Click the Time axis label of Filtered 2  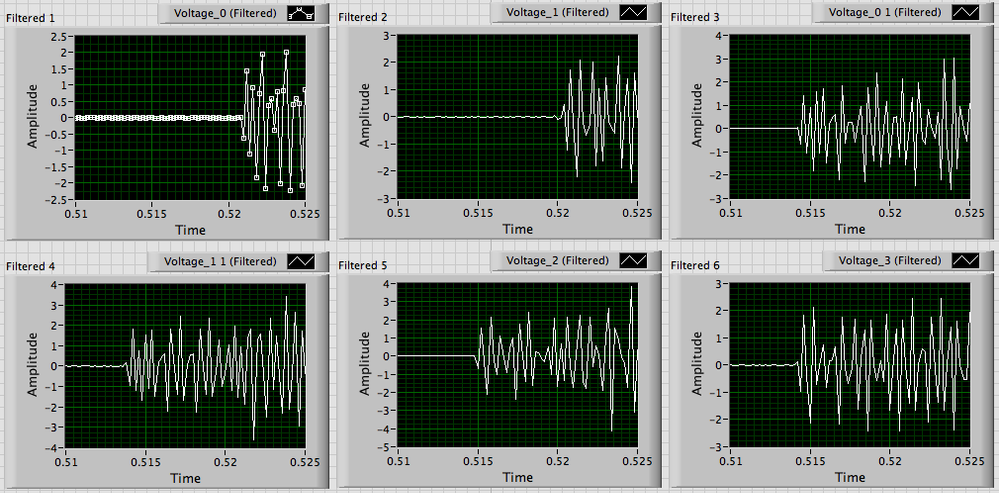517,228
